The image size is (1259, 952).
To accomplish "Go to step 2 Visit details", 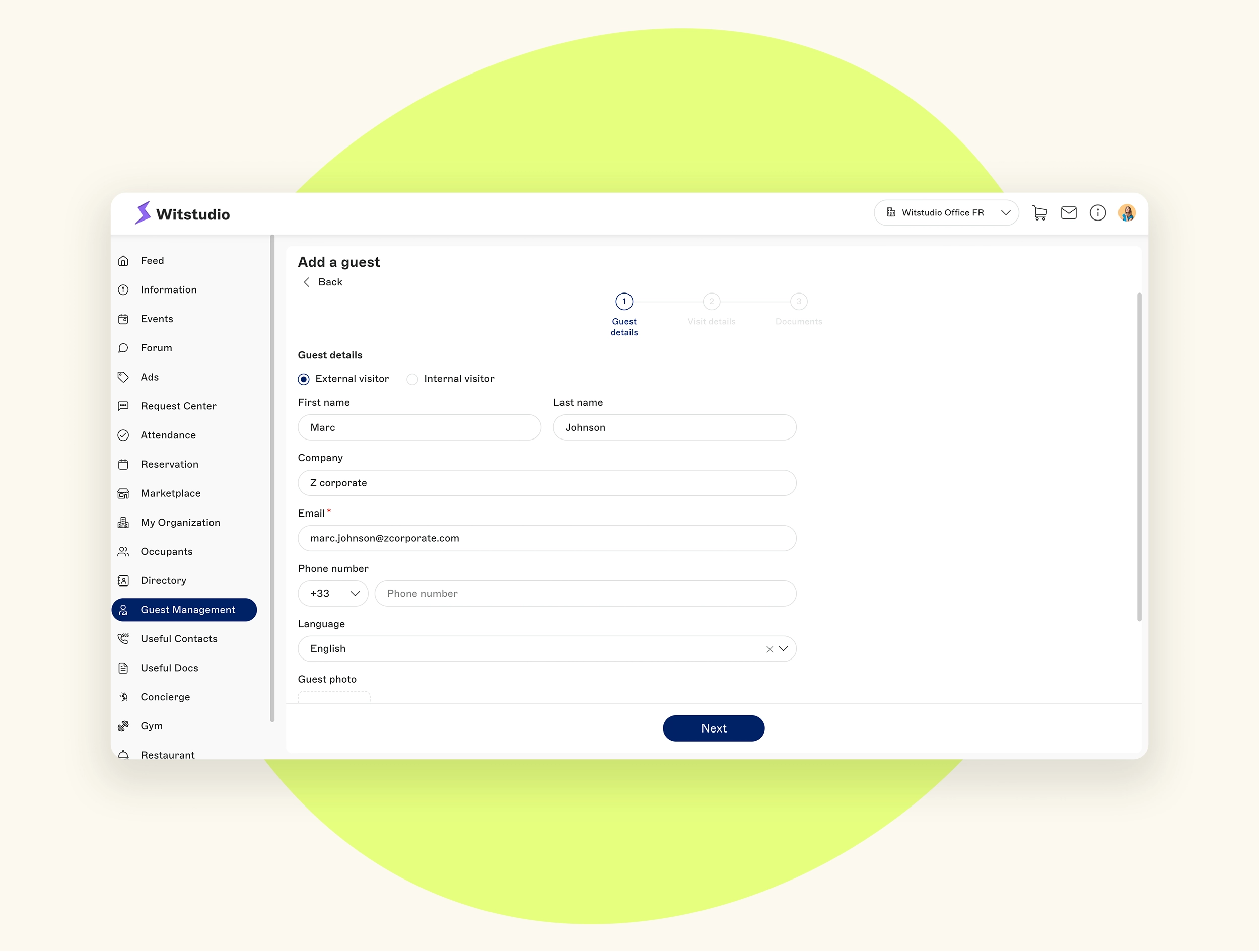I will 712,302.
